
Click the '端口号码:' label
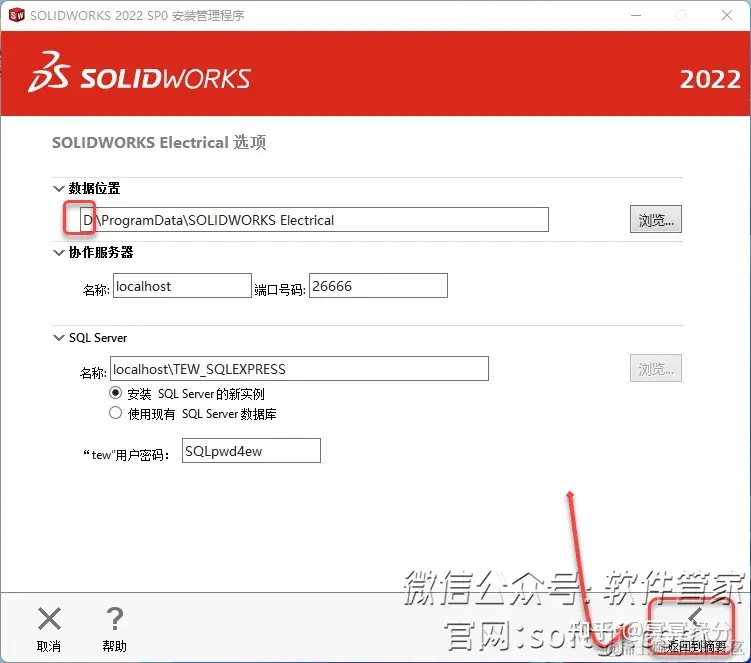point(280,290)
